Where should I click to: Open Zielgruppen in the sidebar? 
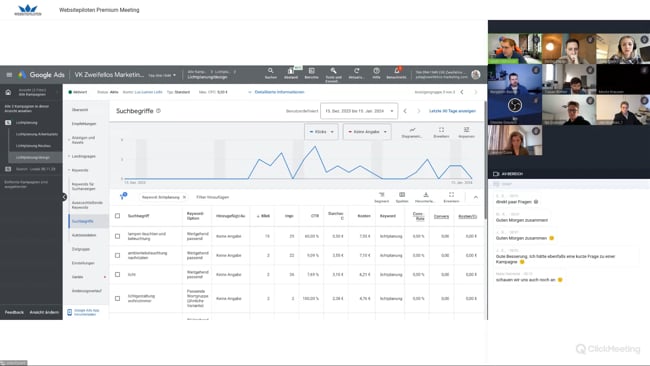click(81, 249)
